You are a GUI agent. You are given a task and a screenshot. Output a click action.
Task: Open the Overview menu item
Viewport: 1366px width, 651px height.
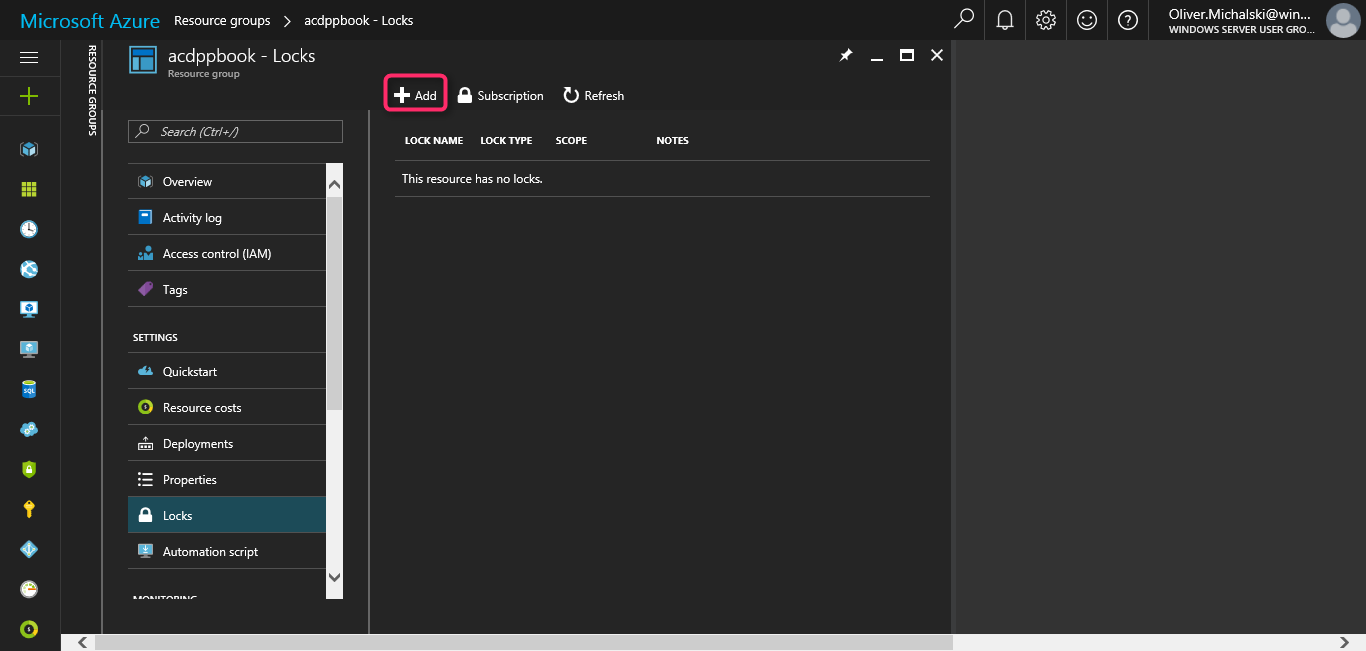pos(227,181)
